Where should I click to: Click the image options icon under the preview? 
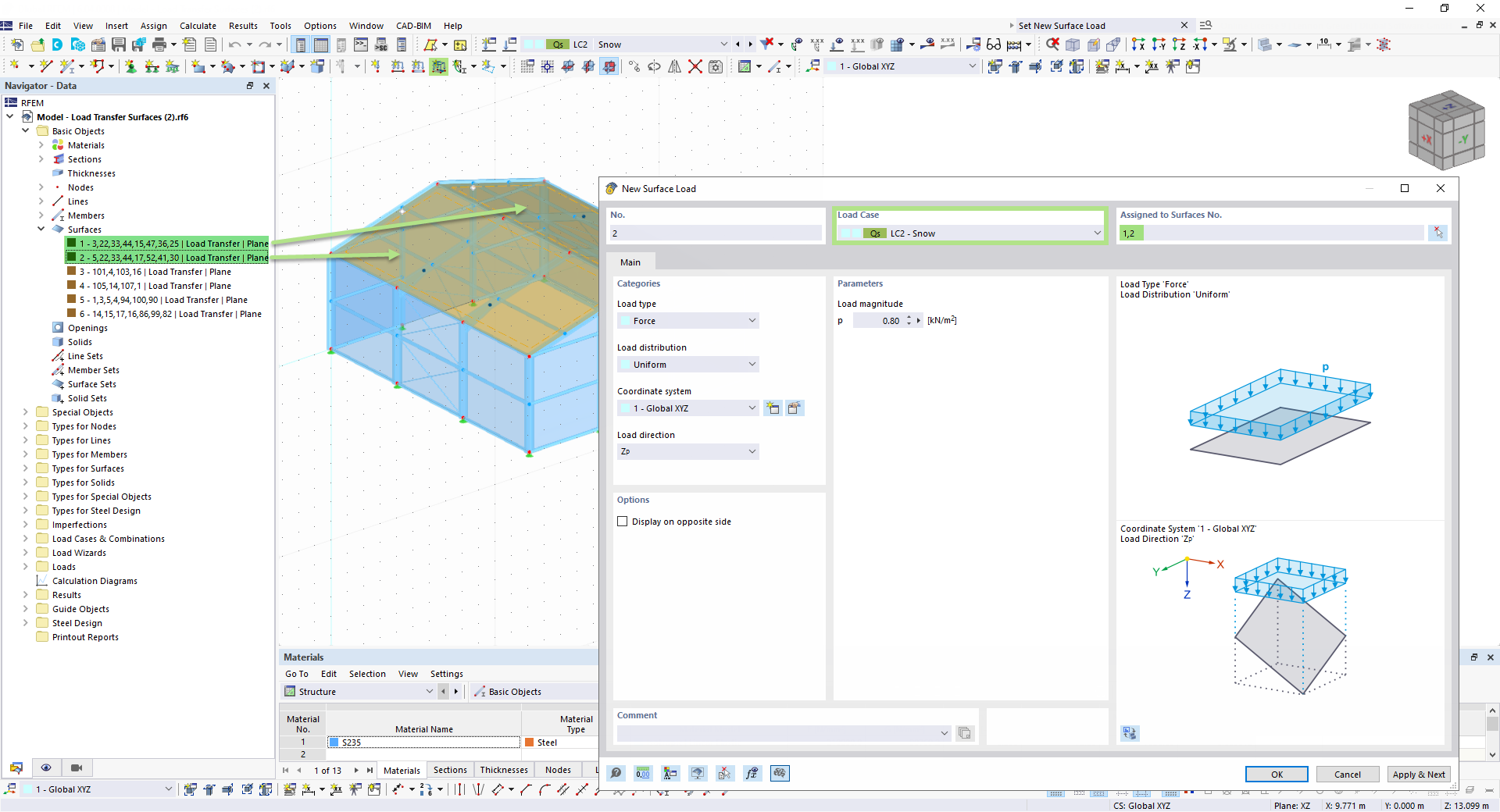[x=1130, y=732]
